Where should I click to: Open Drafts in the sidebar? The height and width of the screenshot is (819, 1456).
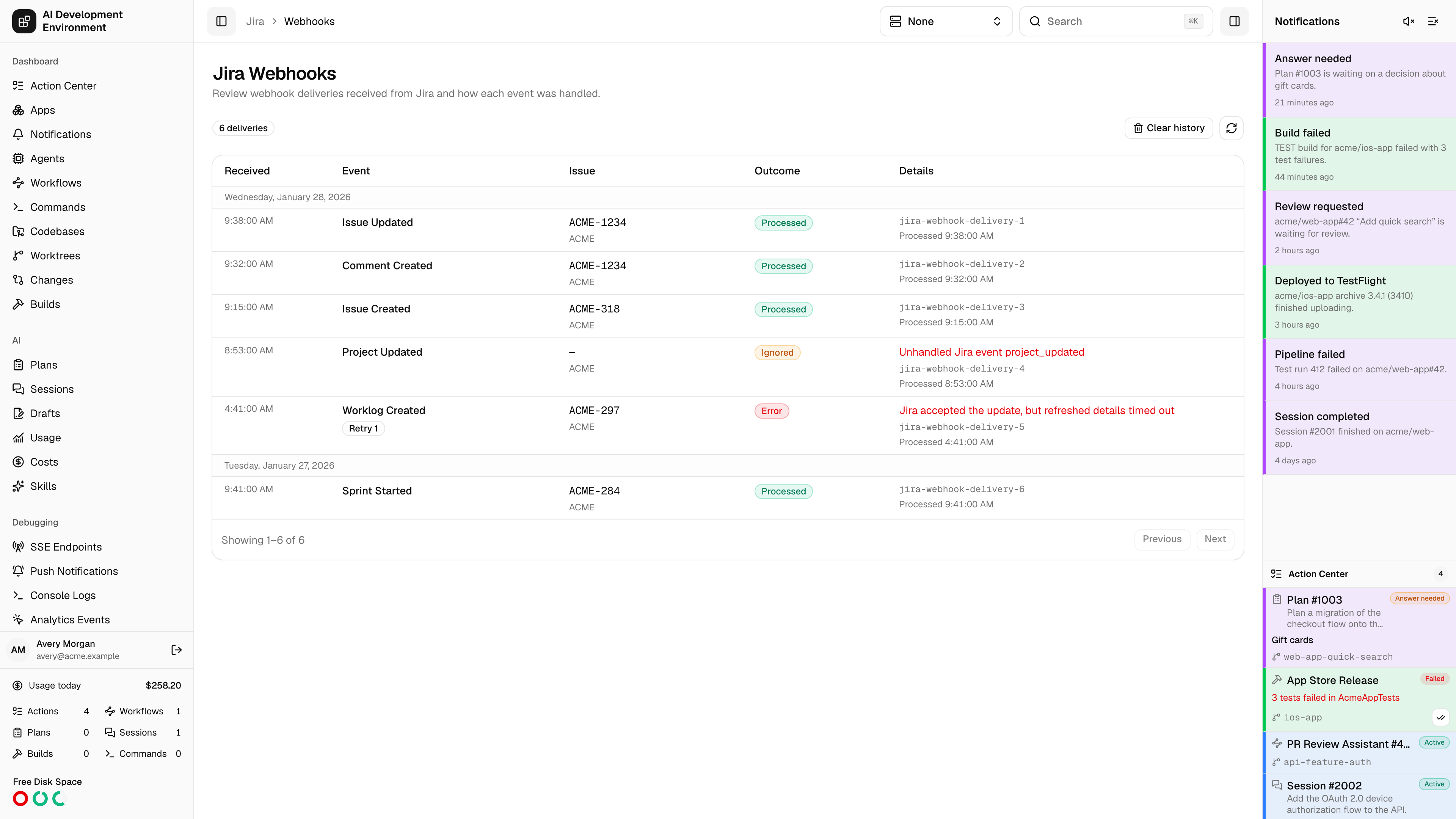pyautogui.click(x=97, y=414)
